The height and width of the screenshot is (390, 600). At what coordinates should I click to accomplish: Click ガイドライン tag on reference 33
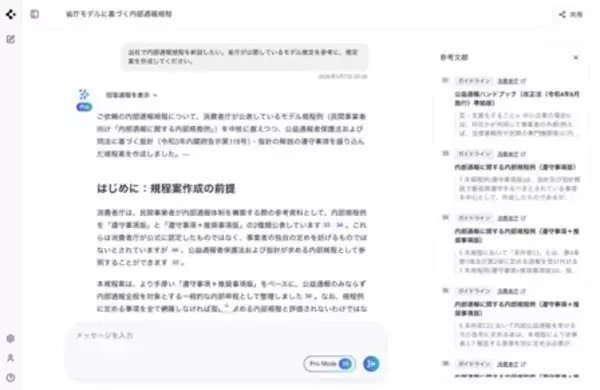pos(474,154)
